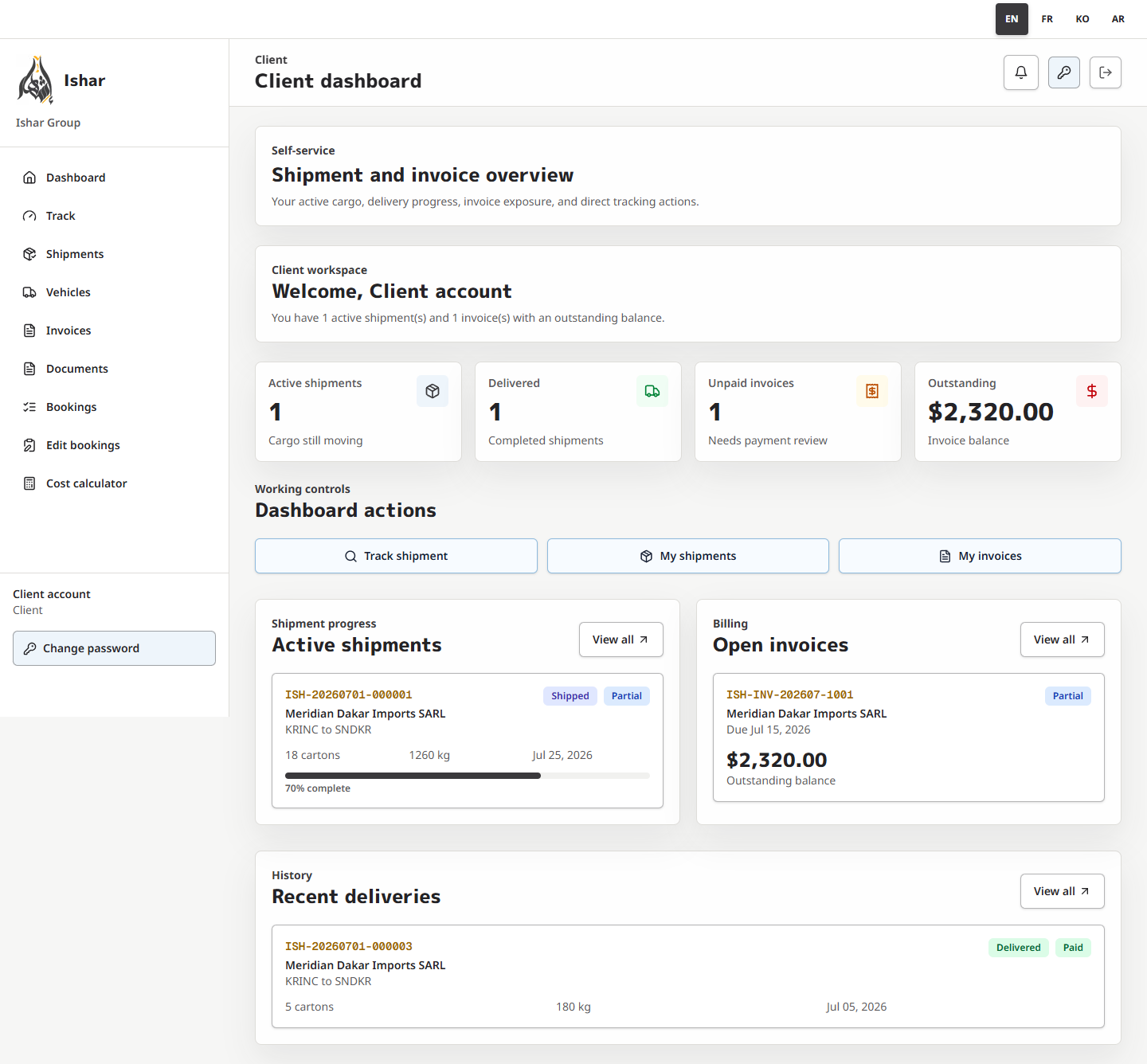The width and height of the screenshot is (1147, 1064).
Task: Click Partial badge on the active shipment
Action: point(627,696)
